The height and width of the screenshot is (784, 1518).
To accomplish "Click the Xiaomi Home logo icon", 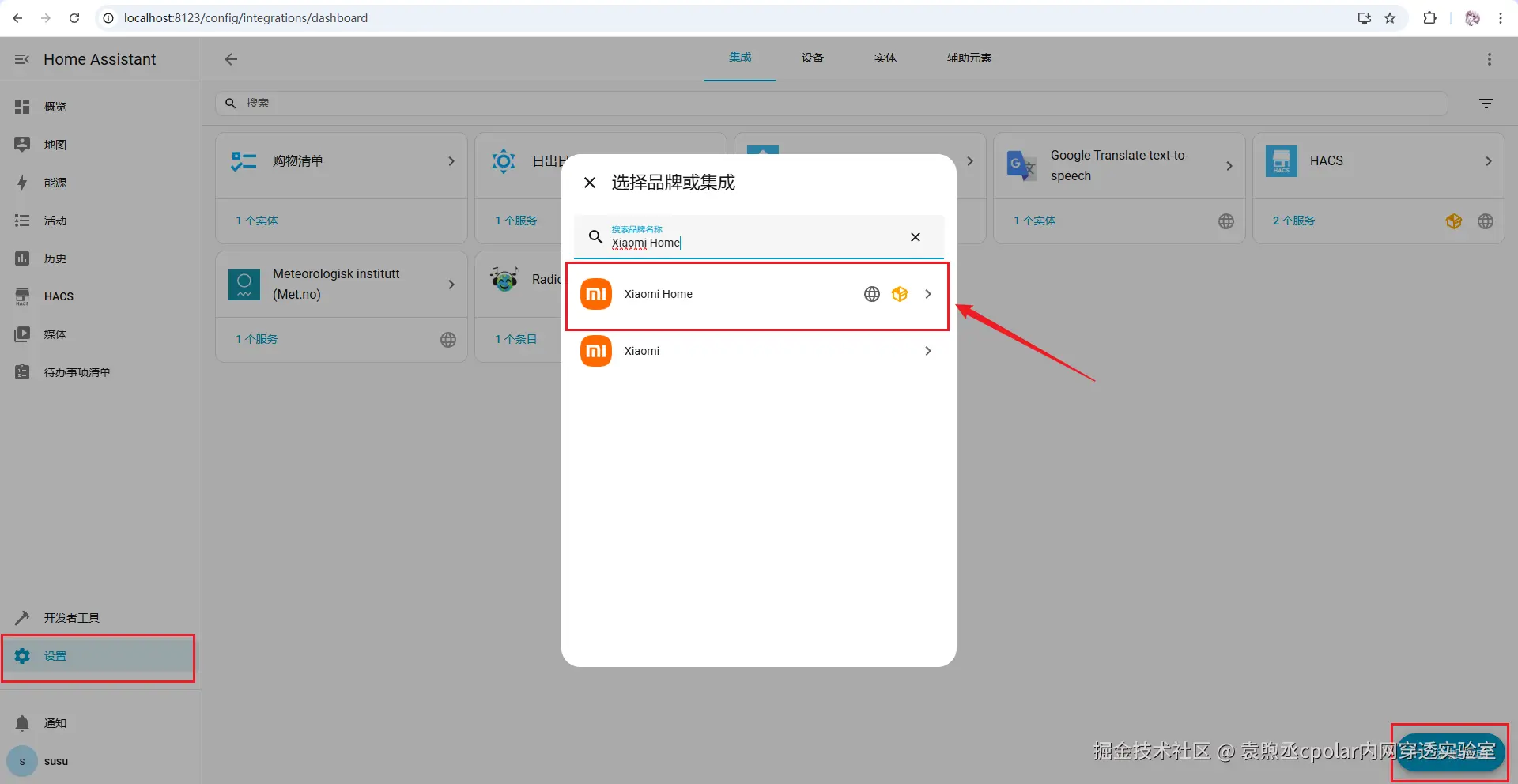I will tap(596, 294).
